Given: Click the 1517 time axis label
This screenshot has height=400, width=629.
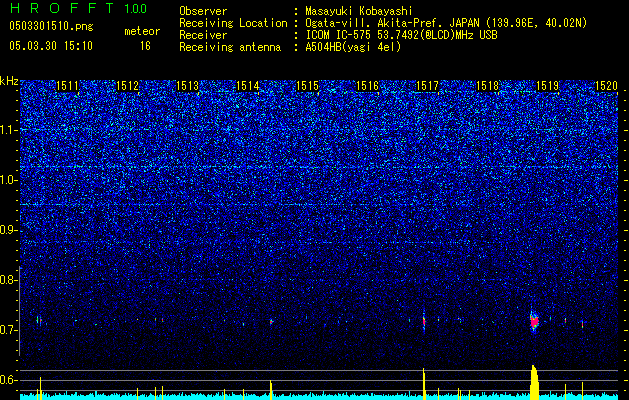Looking at the screenshot, I should [428, 86].
